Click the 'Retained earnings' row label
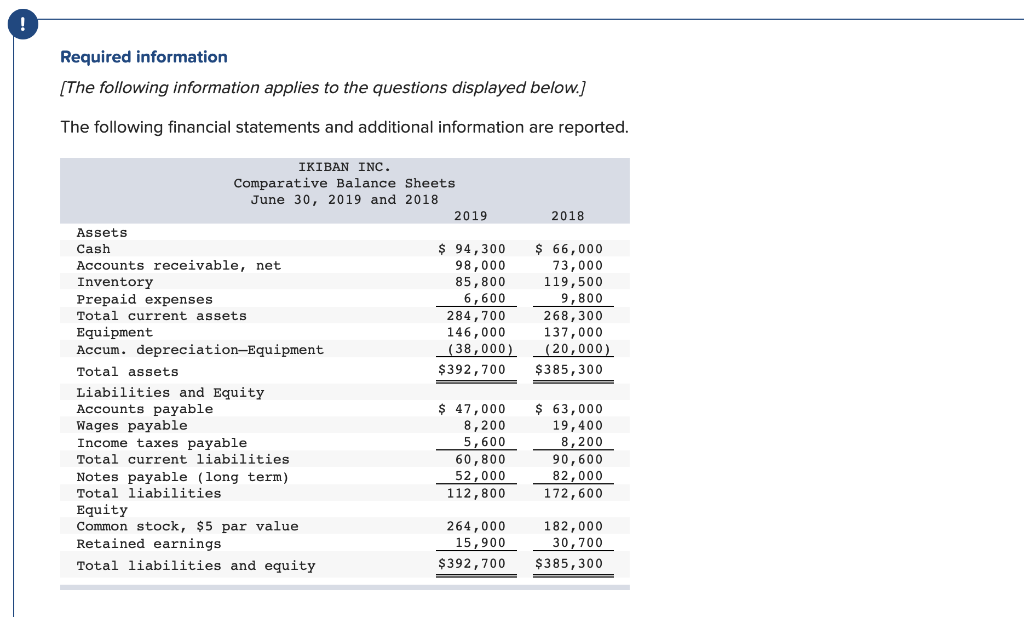1024x617 pixels. pyautogui.click(x=149, y=544)
